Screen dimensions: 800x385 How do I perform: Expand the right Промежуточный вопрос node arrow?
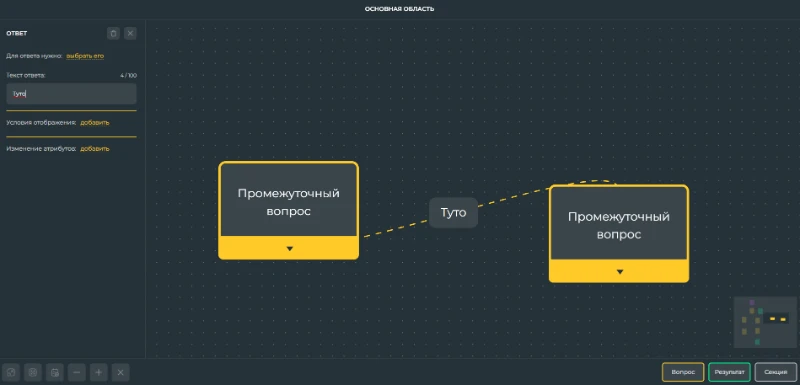[x=619, y=272]
